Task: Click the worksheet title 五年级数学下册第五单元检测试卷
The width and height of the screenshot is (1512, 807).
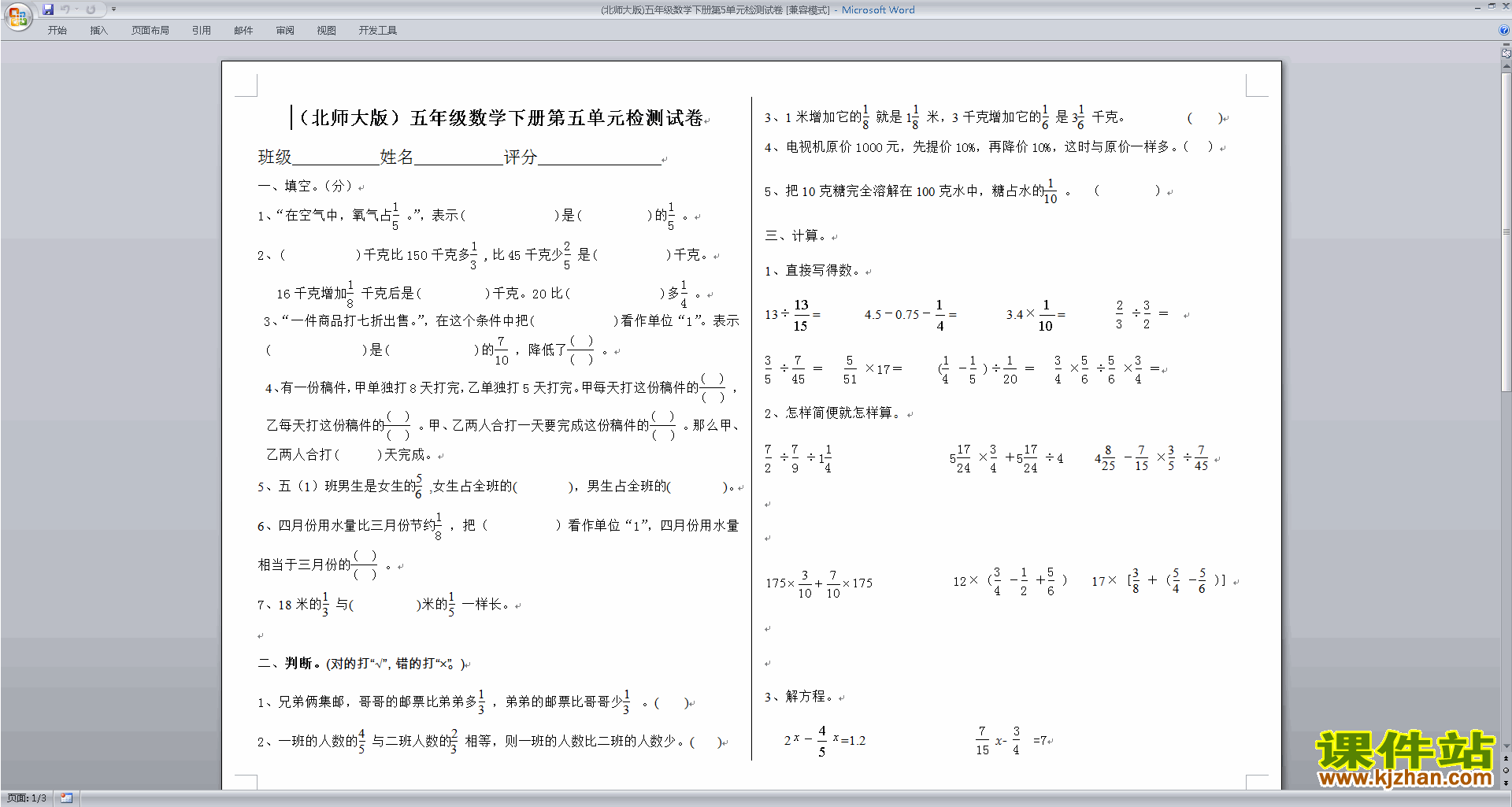Action: coord(556,118)
